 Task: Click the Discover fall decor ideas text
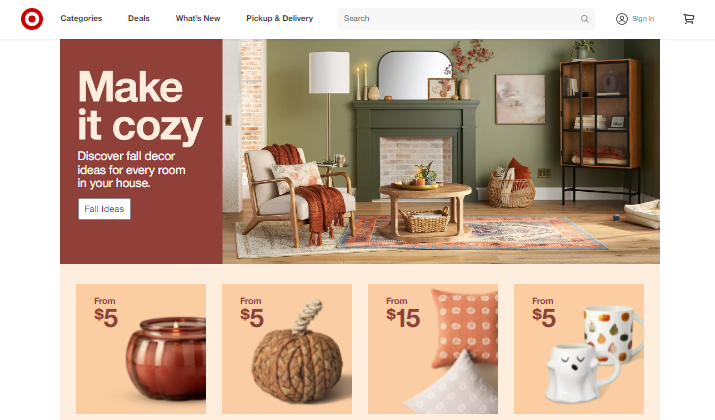[131, 170]
